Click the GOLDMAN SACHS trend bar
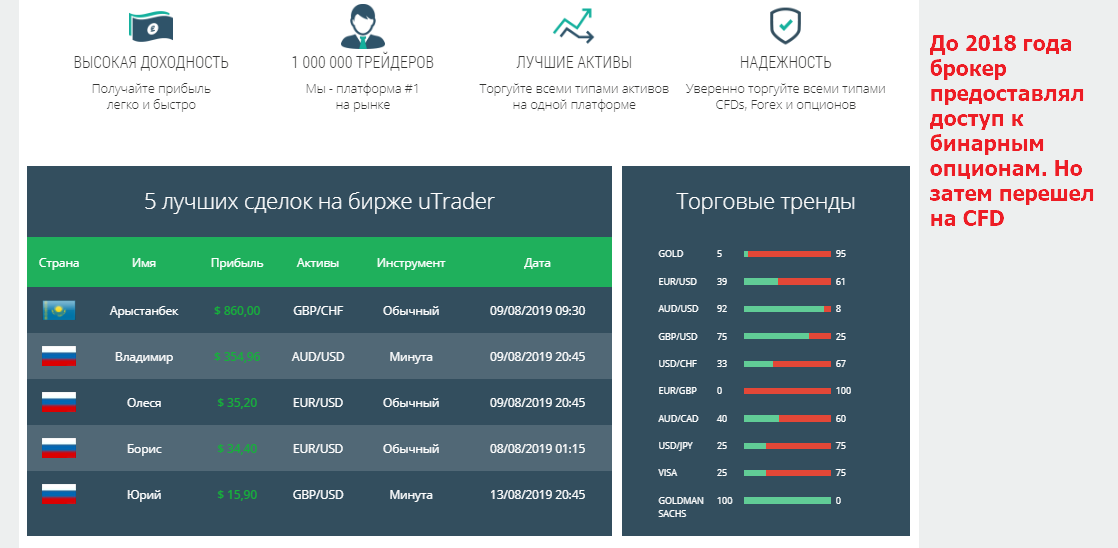Viewport: 1118px width, 548px height. point(787,500)
